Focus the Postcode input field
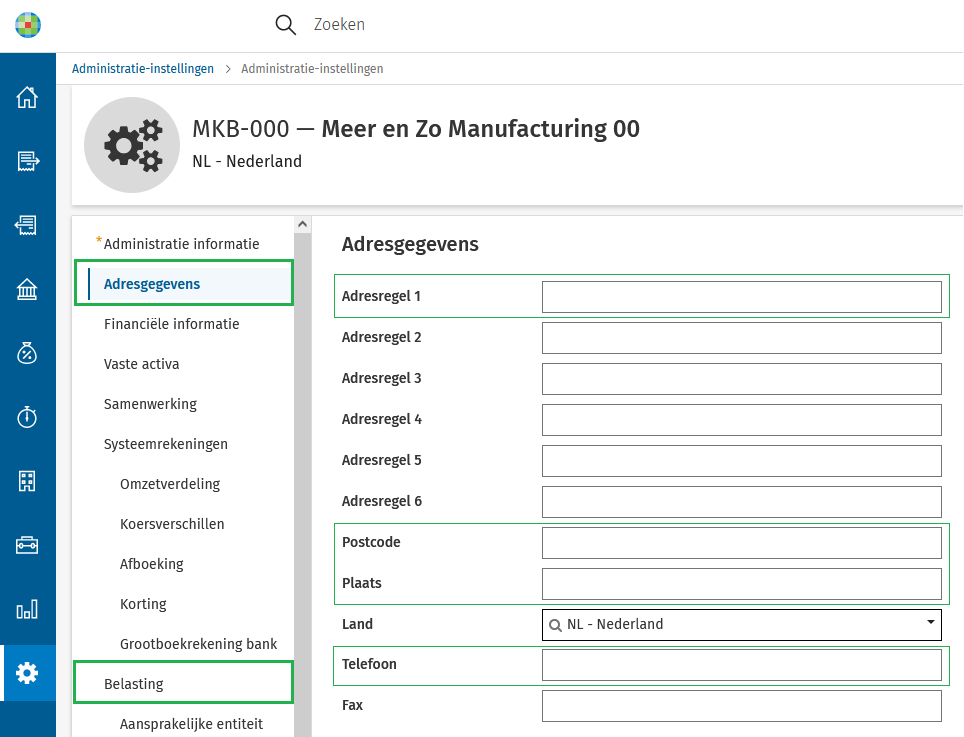This screenshot has width=964, height=737. 741,543
